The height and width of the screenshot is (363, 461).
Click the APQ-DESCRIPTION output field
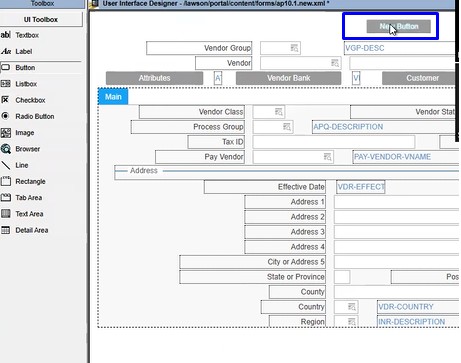(x=385, y=127)
